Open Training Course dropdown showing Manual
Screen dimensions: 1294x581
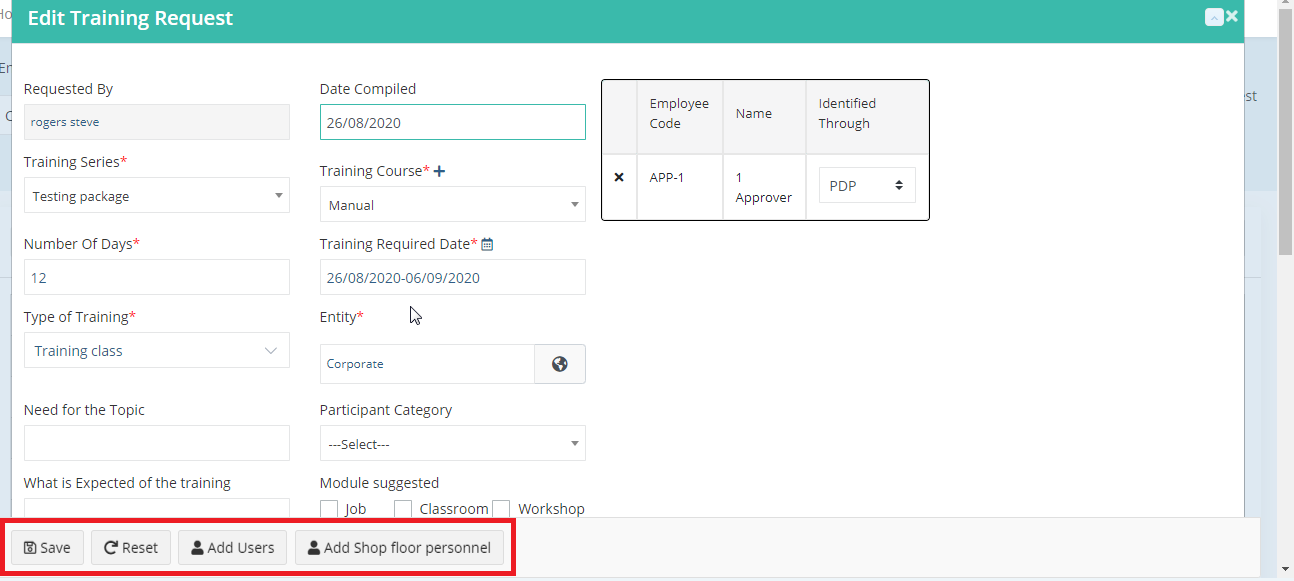coord(453,205)
